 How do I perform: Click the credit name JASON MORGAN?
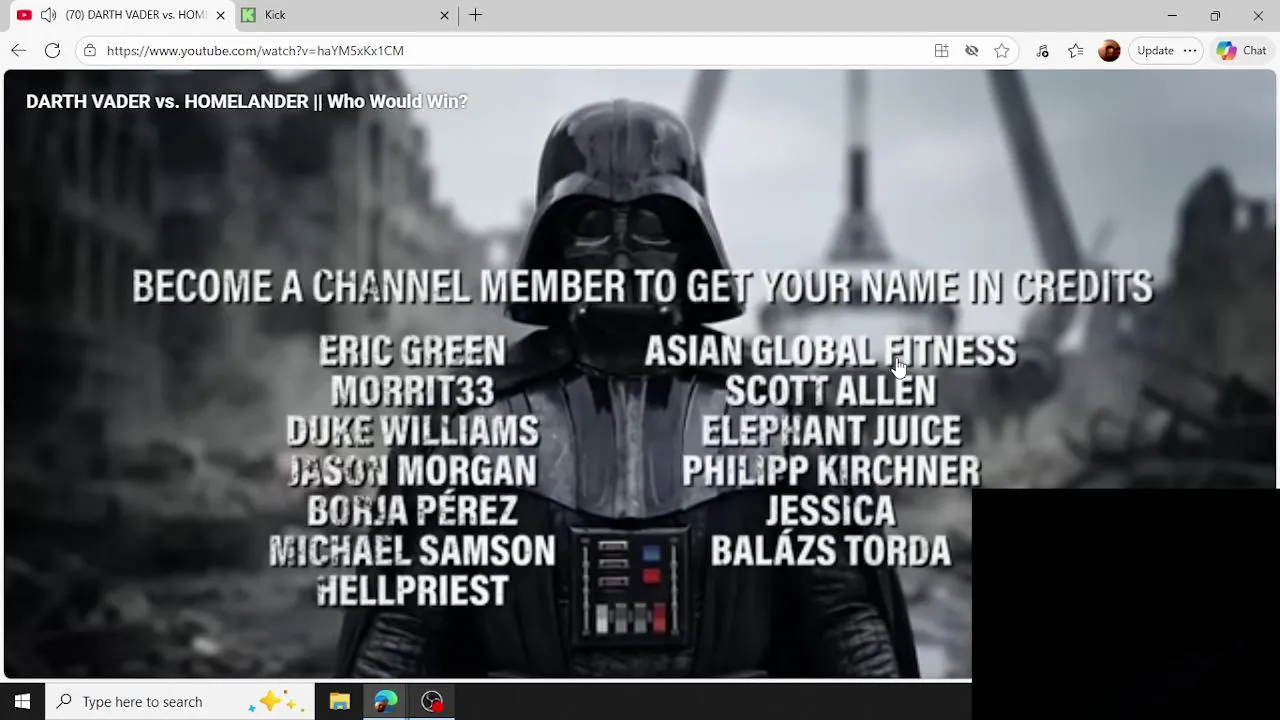click(x=412, y=471)
